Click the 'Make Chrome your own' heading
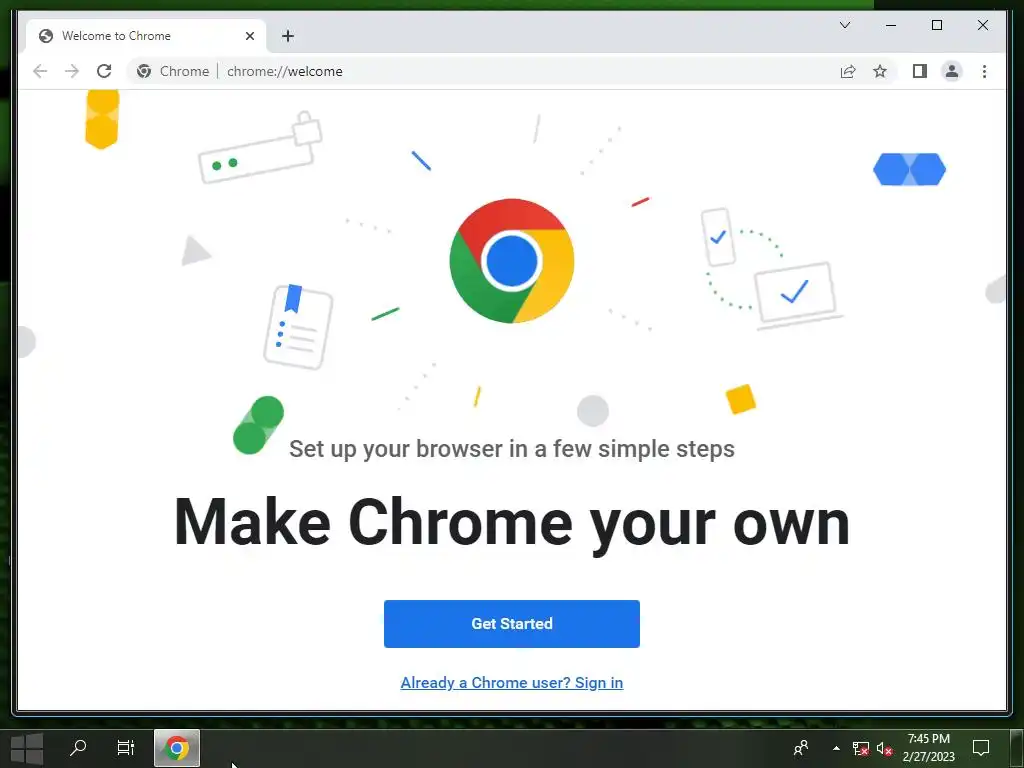1024x768 pixels. 511,522
